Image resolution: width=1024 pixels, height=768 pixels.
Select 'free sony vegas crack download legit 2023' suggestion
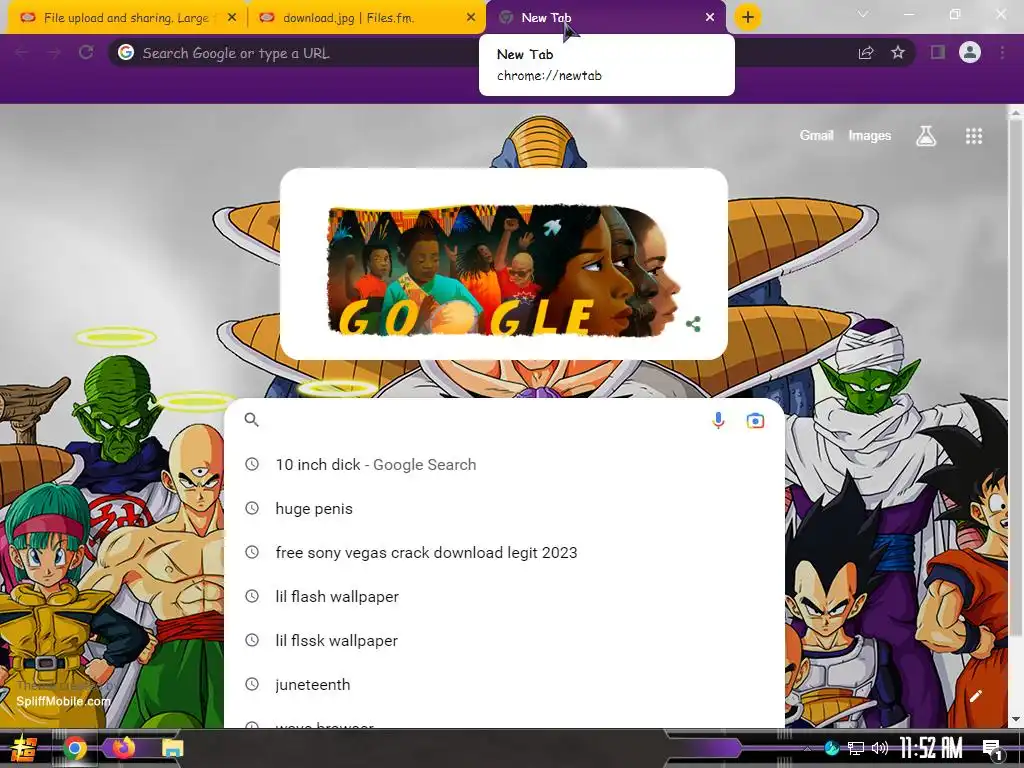[x=504, y=552]
